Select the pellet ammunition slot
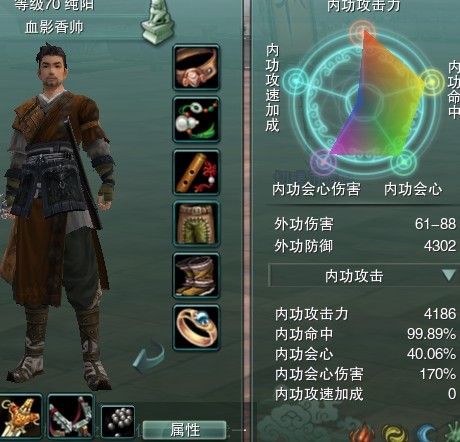Image resolution: width=460 pixels, height=442 pixels. pyautogui.click(x=118, y=422)
